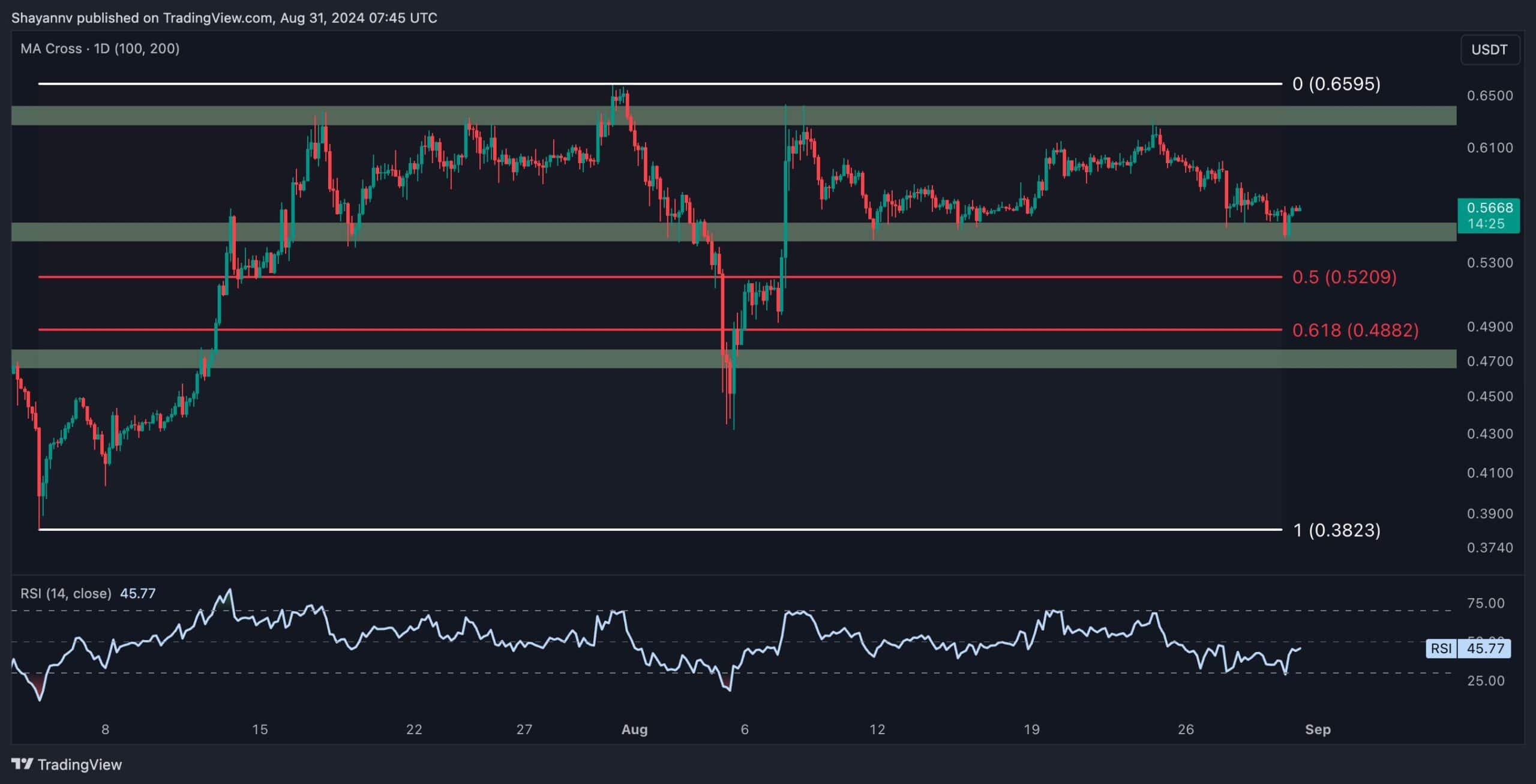Click the Sep date label on time axis
The height and width of the screenshot is (784, 1536).
1318,729
